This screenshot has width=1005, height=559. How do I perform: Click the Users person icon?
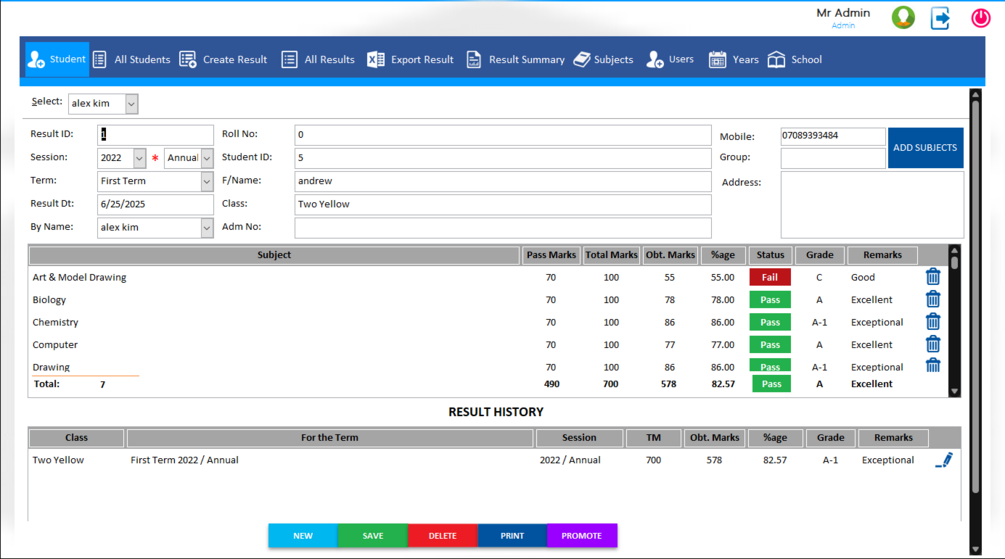[x=654, y=60]
